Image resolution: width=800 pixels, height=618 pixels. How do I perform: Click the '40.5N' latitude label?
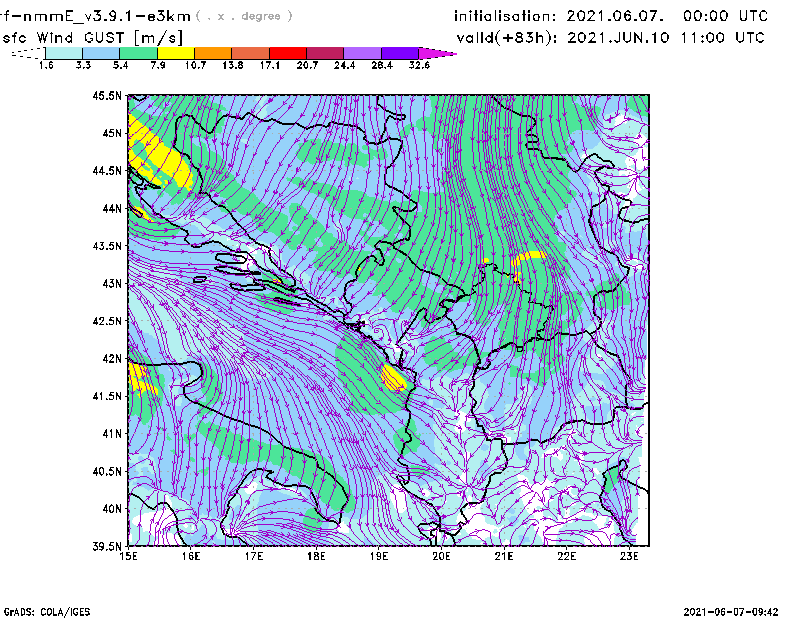tap(107, 472)
